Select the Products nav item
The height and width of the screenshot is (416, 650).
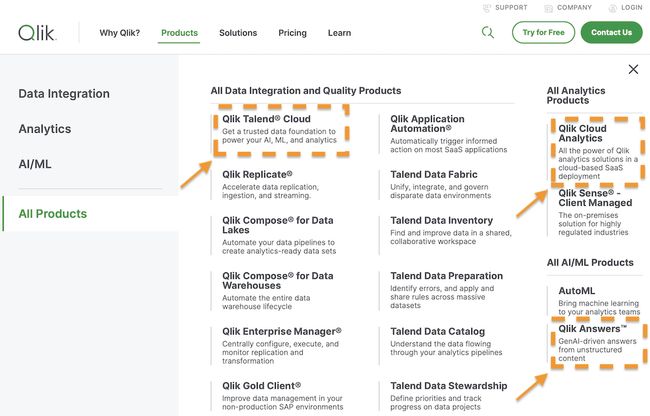point(179,33)
